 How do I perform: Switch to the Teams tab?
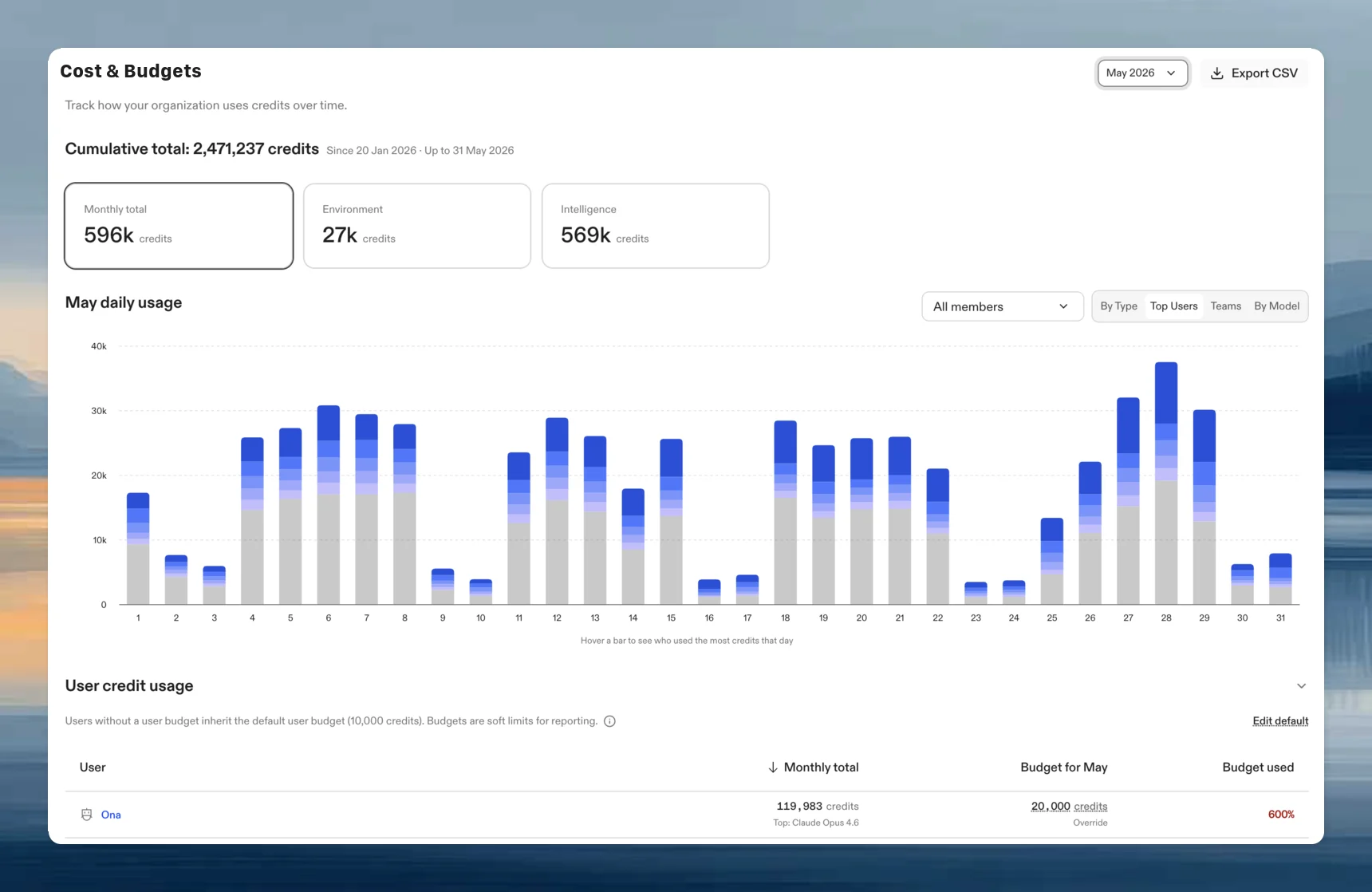(1225, 306)
